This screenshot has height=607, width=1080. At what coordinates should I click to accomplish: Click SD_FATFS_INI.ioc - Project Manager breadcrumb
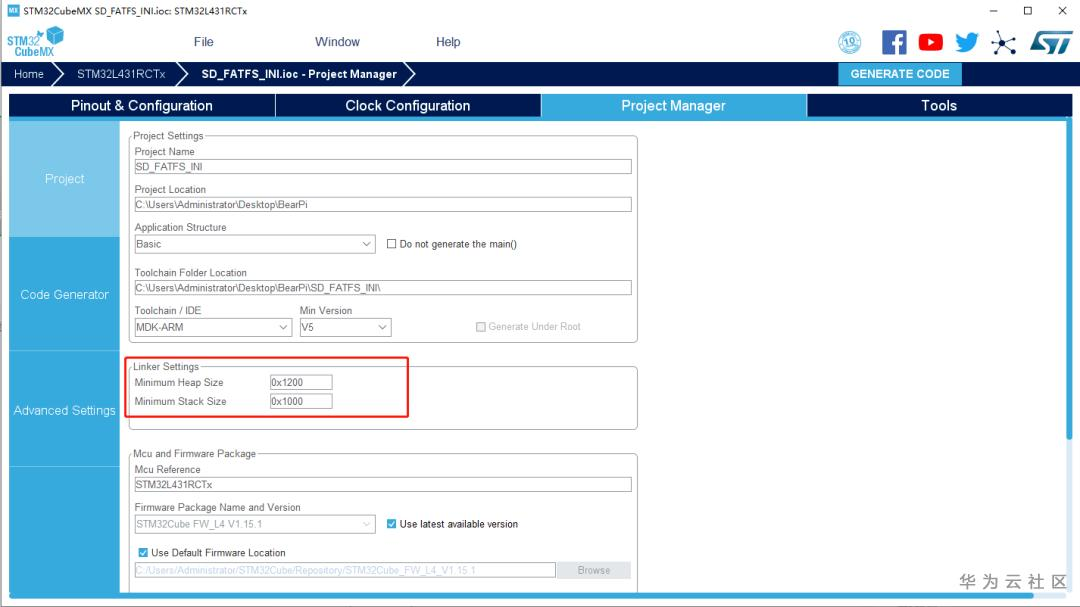point(299,74)
